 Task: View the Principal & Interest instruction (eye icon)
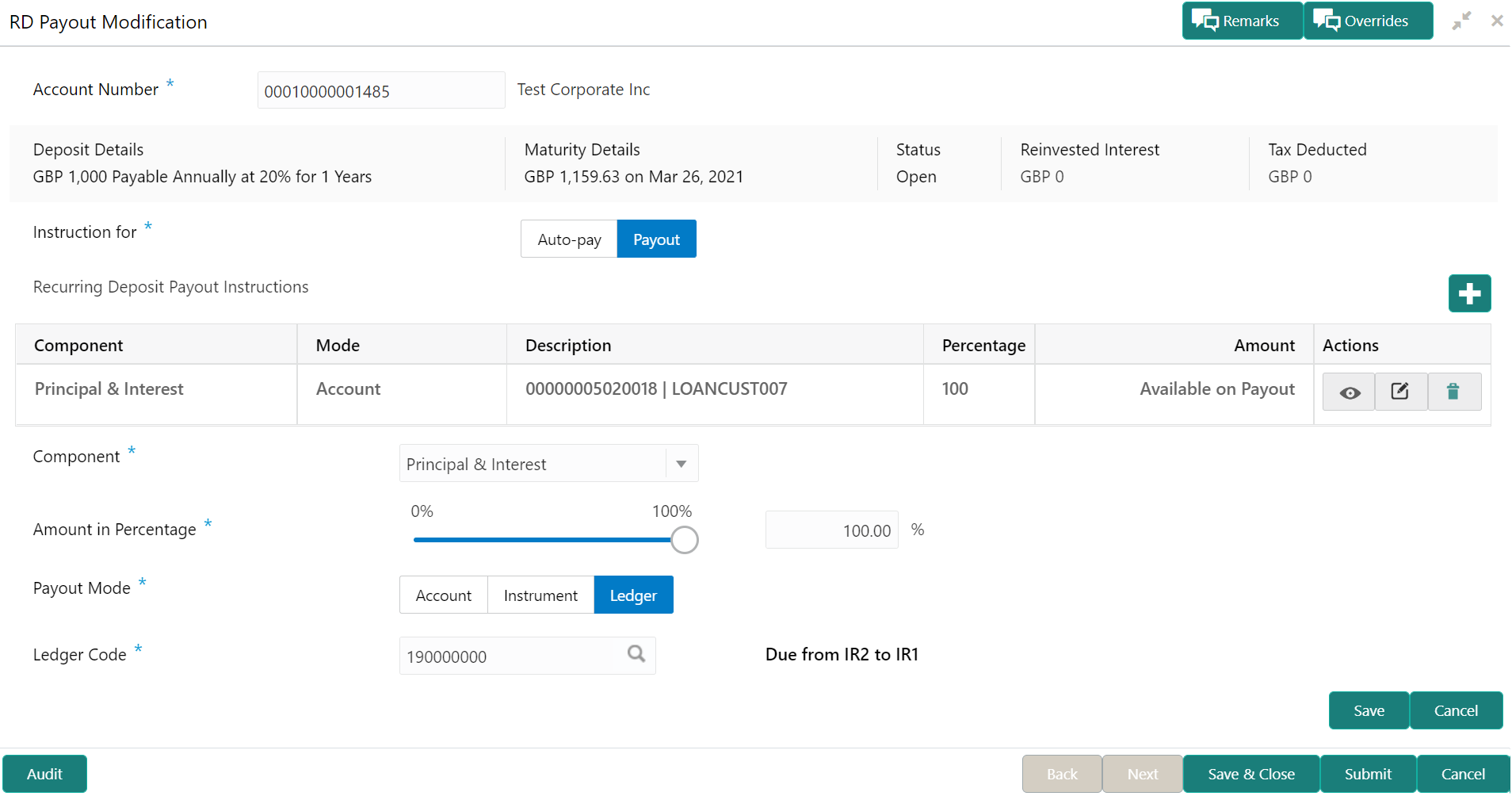(x=1350, y=392)
